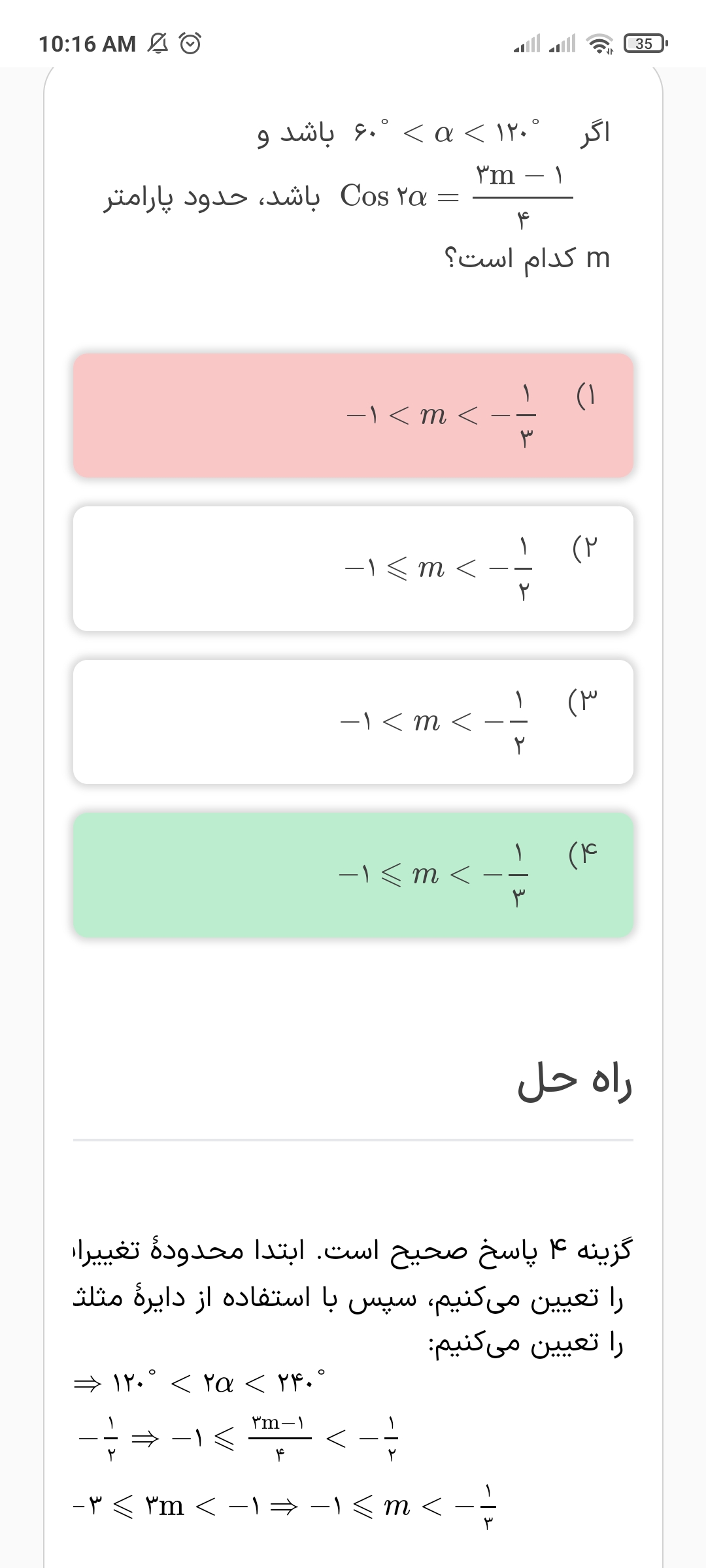Tap the (۴) number label of the green option
Screen dimensions: 706x1568
click(x=583, y=853)
